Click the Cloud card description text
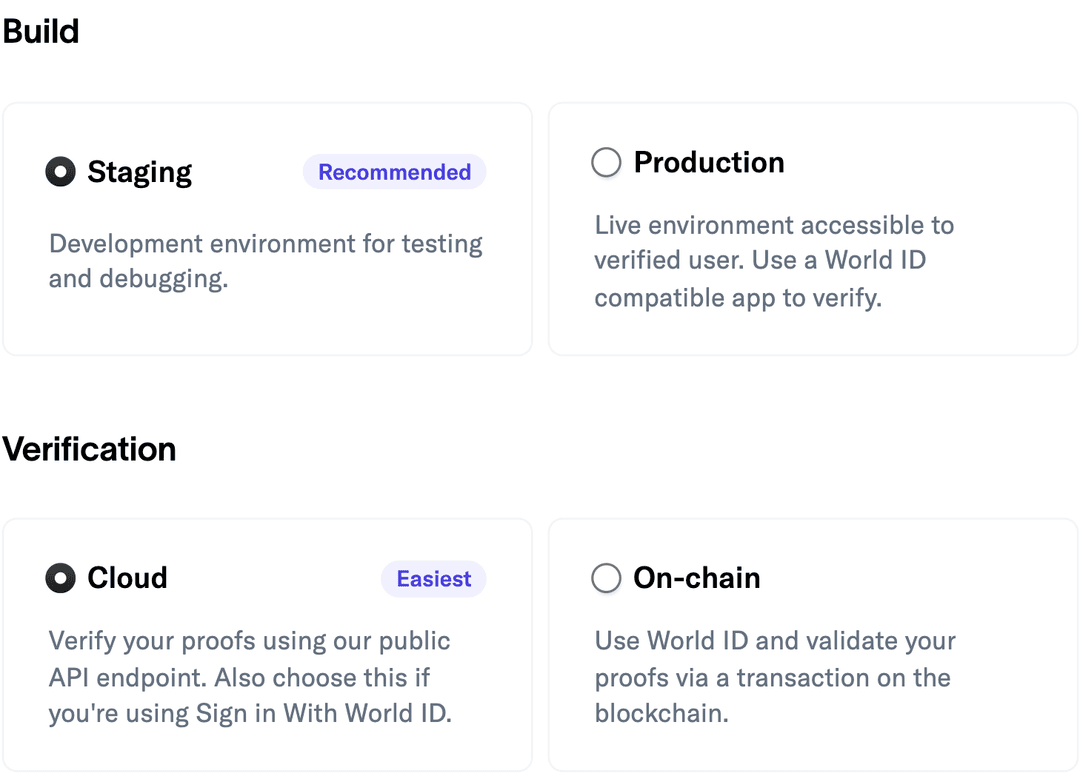Viewport: 1080px width, 784px height. click(x=250, y=677)
